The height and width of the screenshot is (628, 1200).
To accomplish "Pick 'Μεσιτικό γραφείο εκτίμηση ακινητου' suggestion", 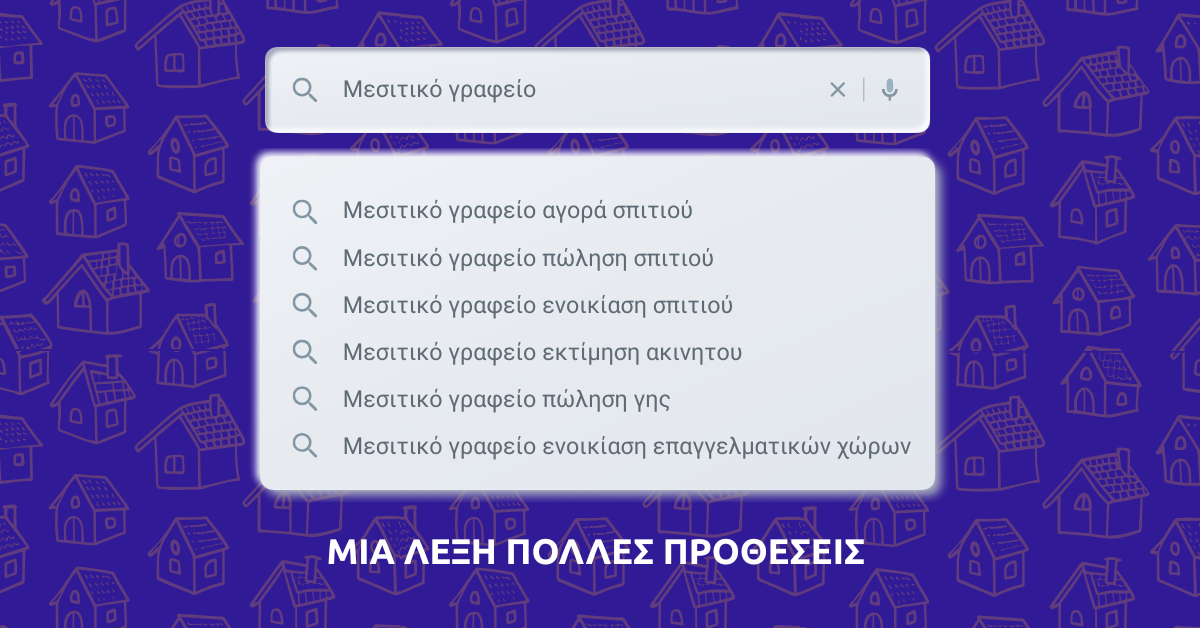I will [x=542, y=352].
